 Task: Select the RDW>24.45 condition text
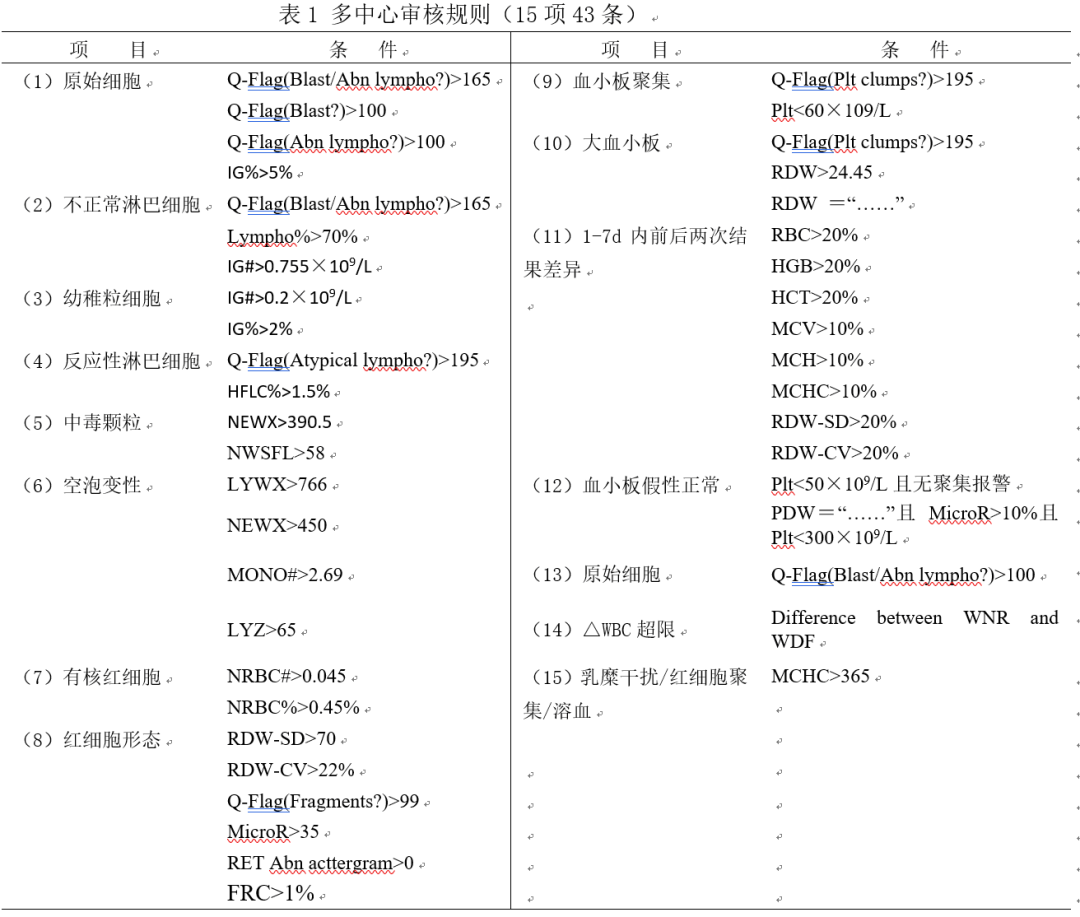pyautogui.click(x=821, y=173)
